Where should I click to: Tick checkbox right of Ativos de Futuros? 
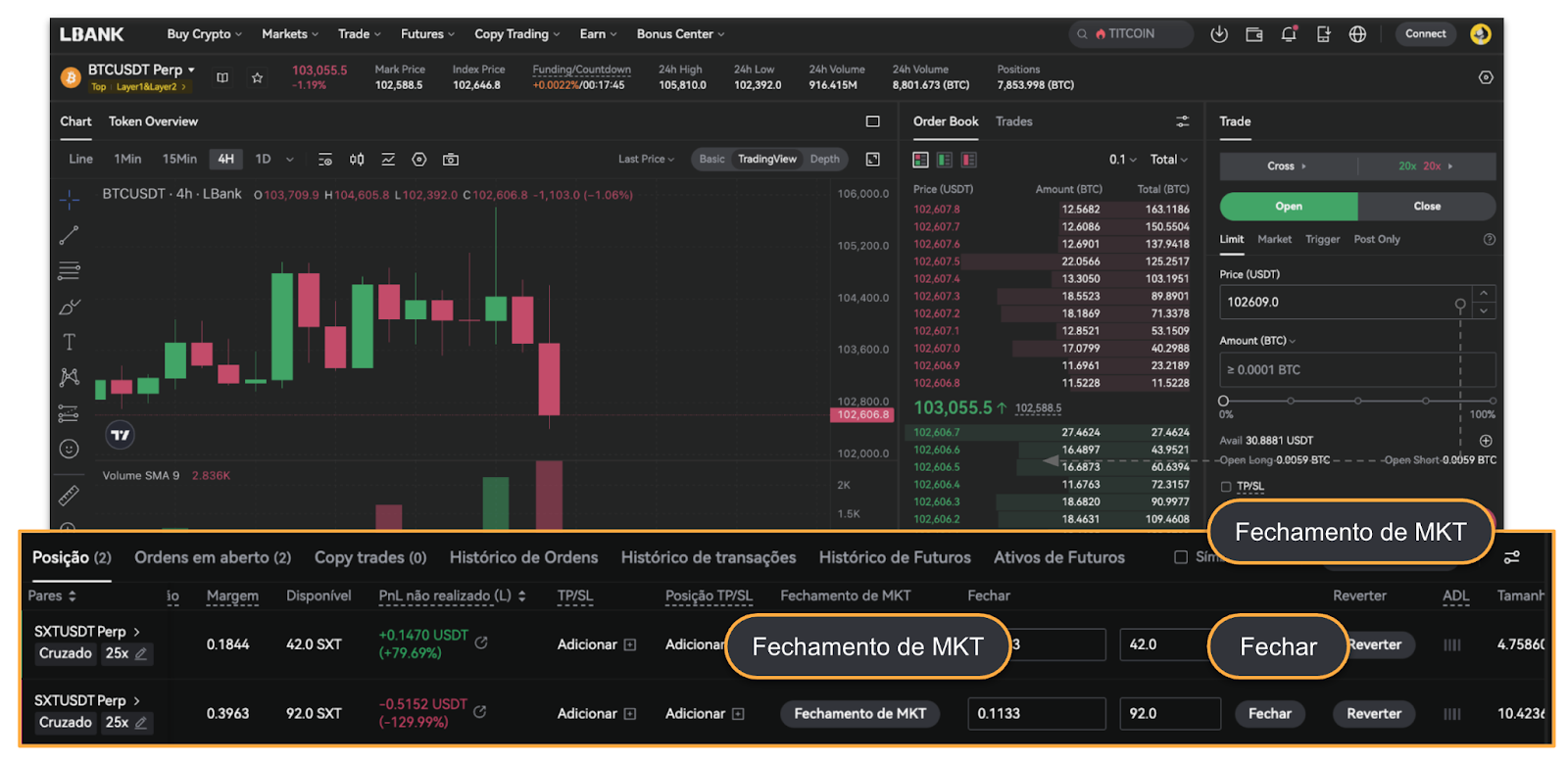[1181, 557]
